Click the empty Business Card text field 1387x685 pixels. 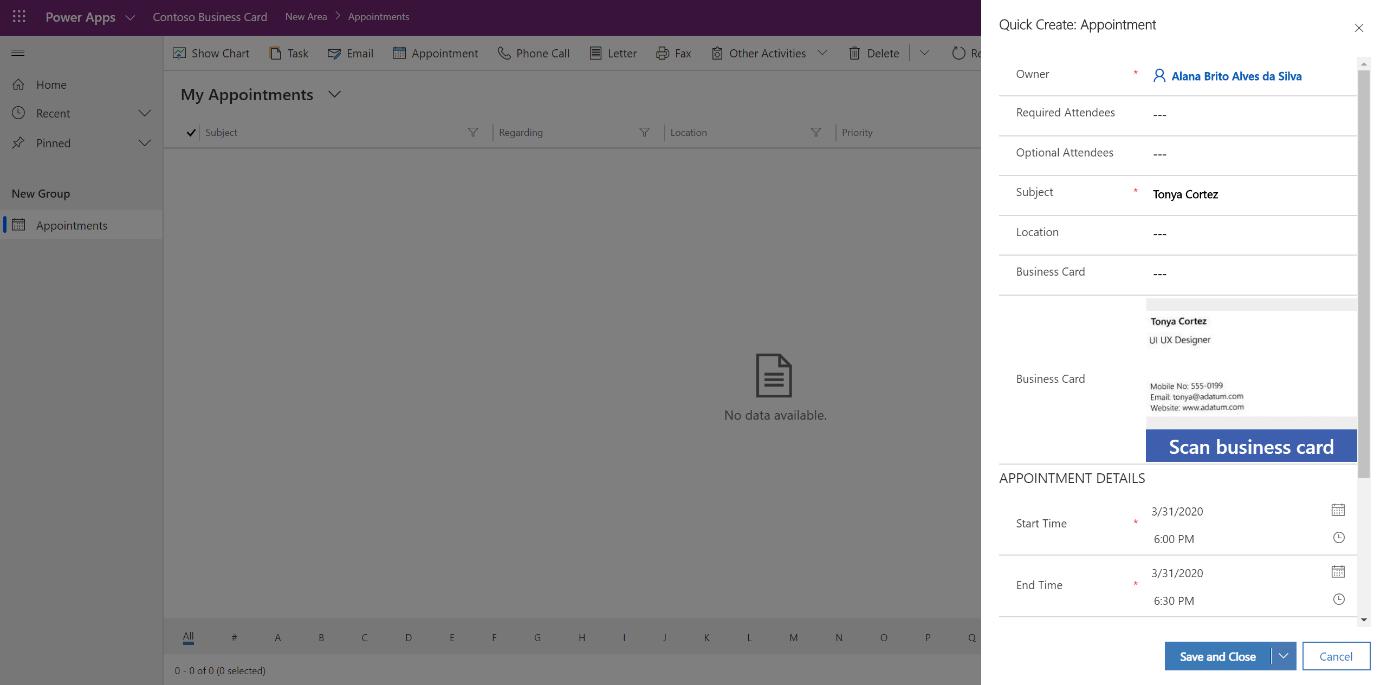(1250, 274)
